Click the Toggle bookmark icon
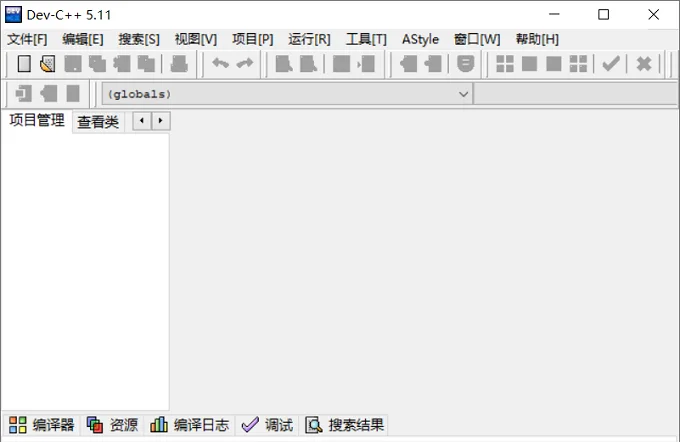This screenshot has width=680, height=442. click(x=48, y=93)
